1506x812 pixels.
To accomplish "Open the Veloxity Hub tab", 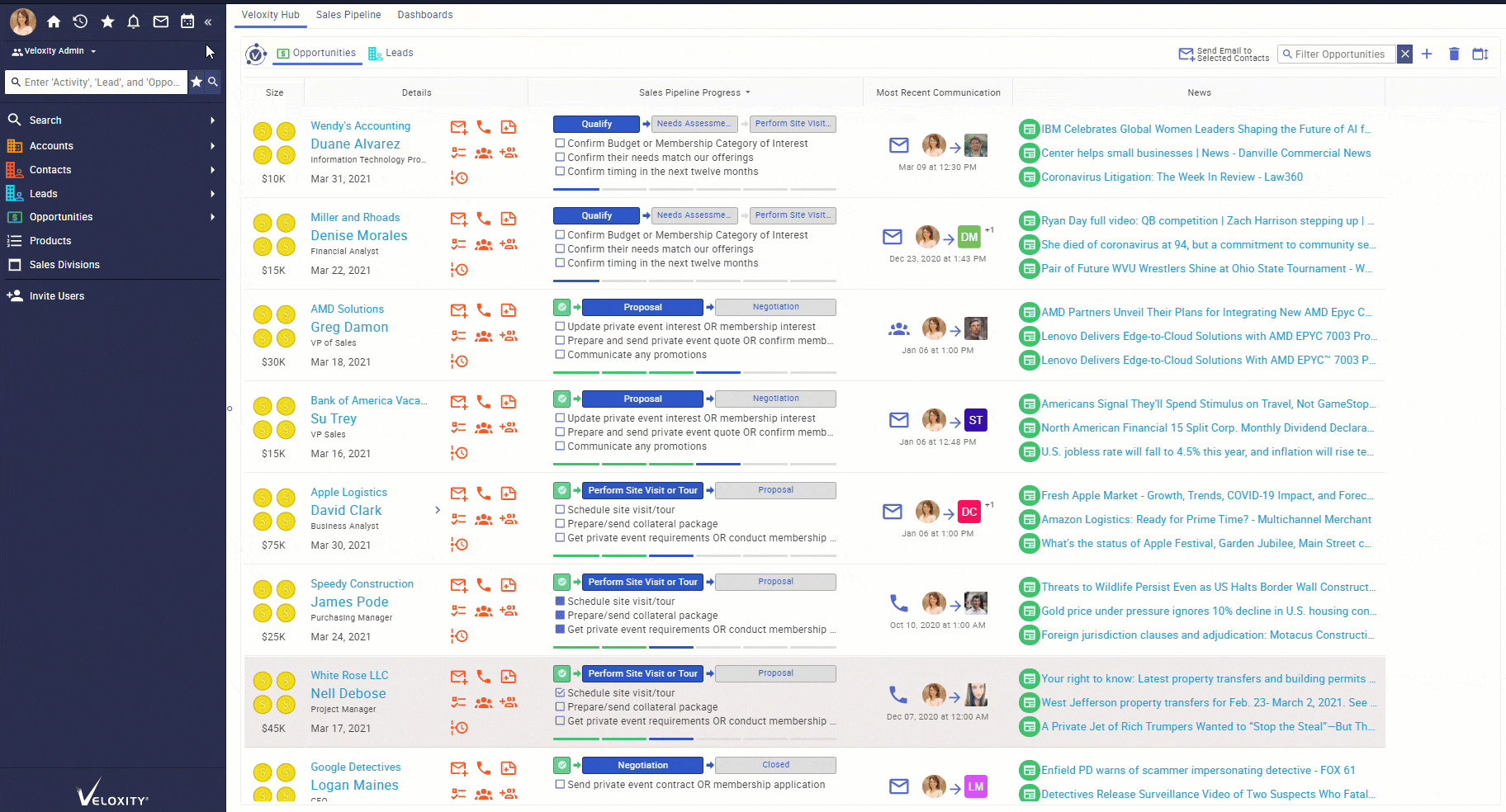I will tap(271, 15).
